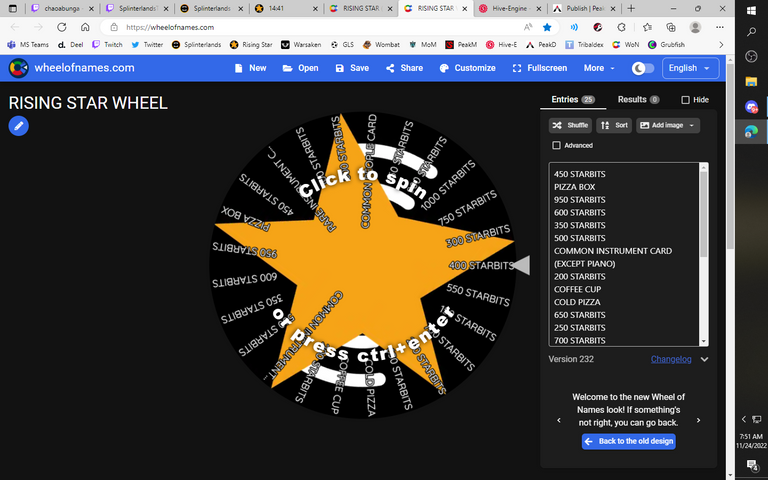Screen dimensions: 768x480
Task: Click the 950 STARBITS entry line
Action: 579,200
